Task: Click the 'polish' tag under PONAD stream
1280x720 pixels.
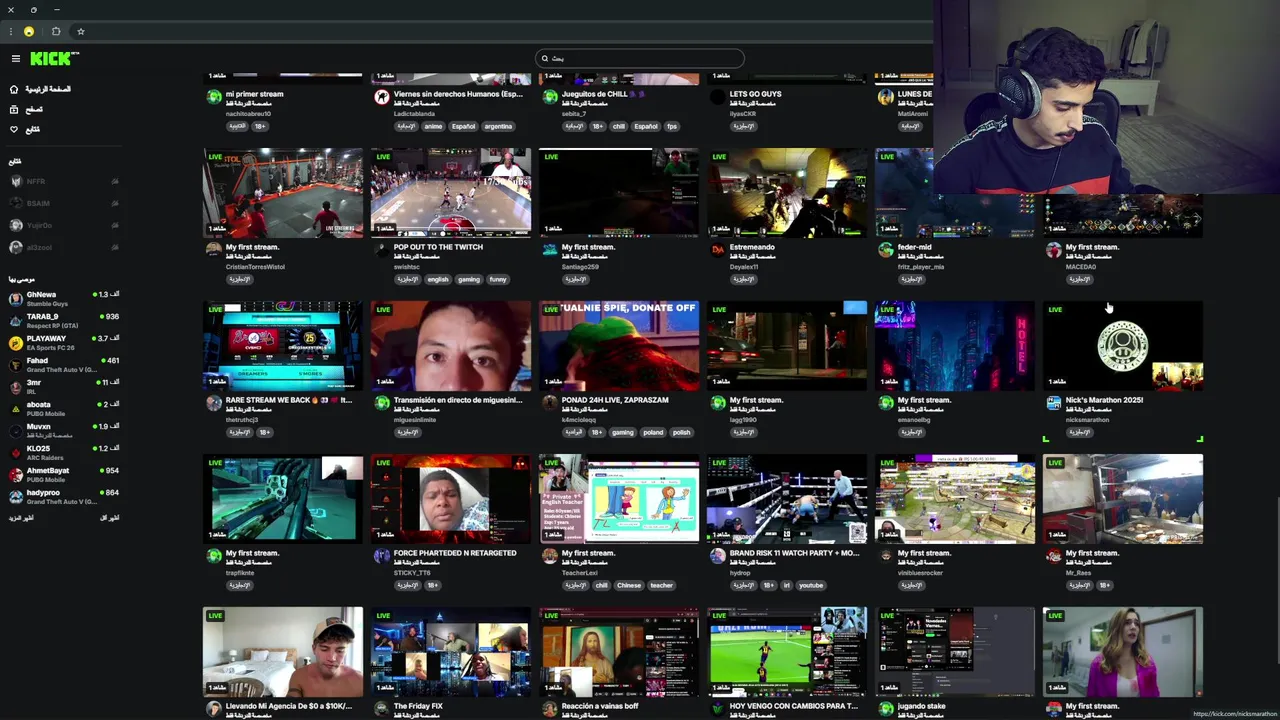Action: pos(681,432)
